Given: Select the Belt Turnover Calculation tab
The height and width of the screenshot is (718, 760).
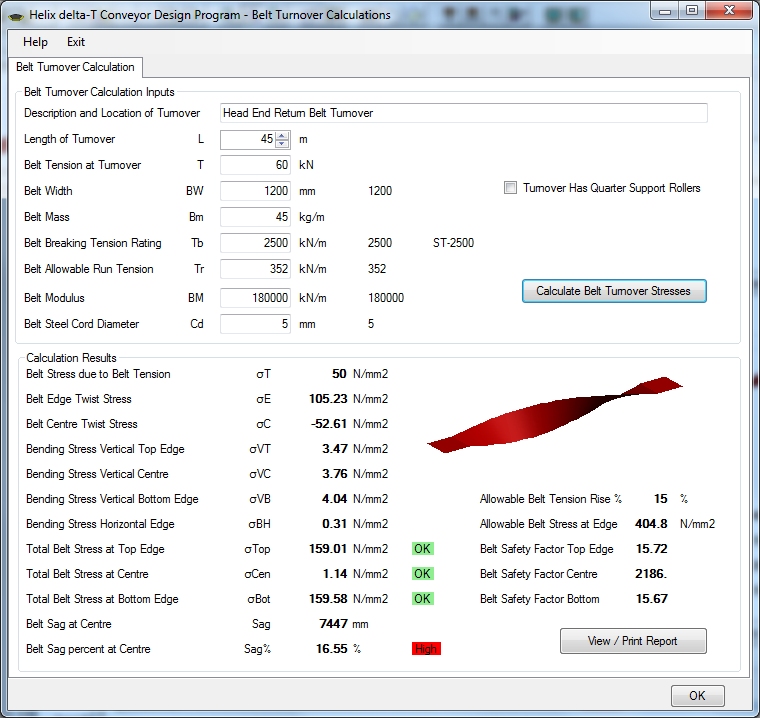Looking at the screenshot, I should click(x=75, y=67).
